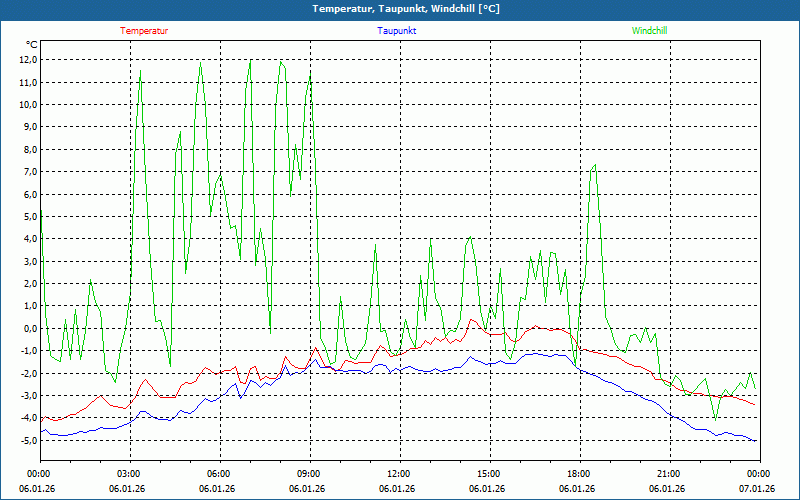800x500 pixels.
Task: Click the green Windchill peak just after 18:00
Action: pos(595,166)
